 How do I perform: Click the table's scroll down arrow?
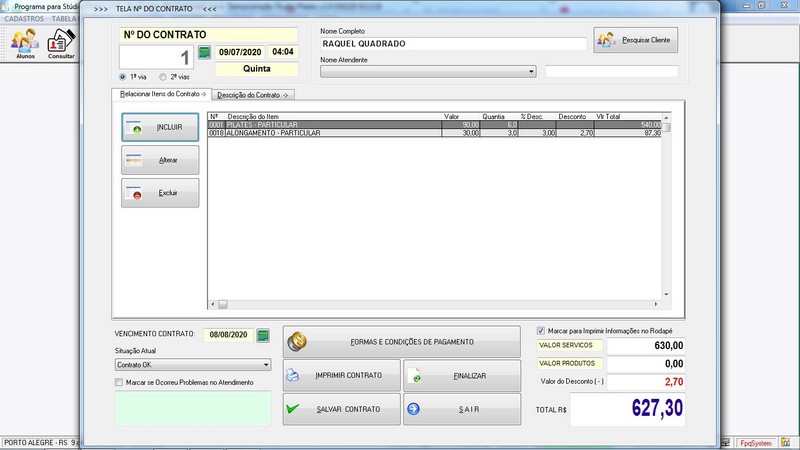point(666,294)
